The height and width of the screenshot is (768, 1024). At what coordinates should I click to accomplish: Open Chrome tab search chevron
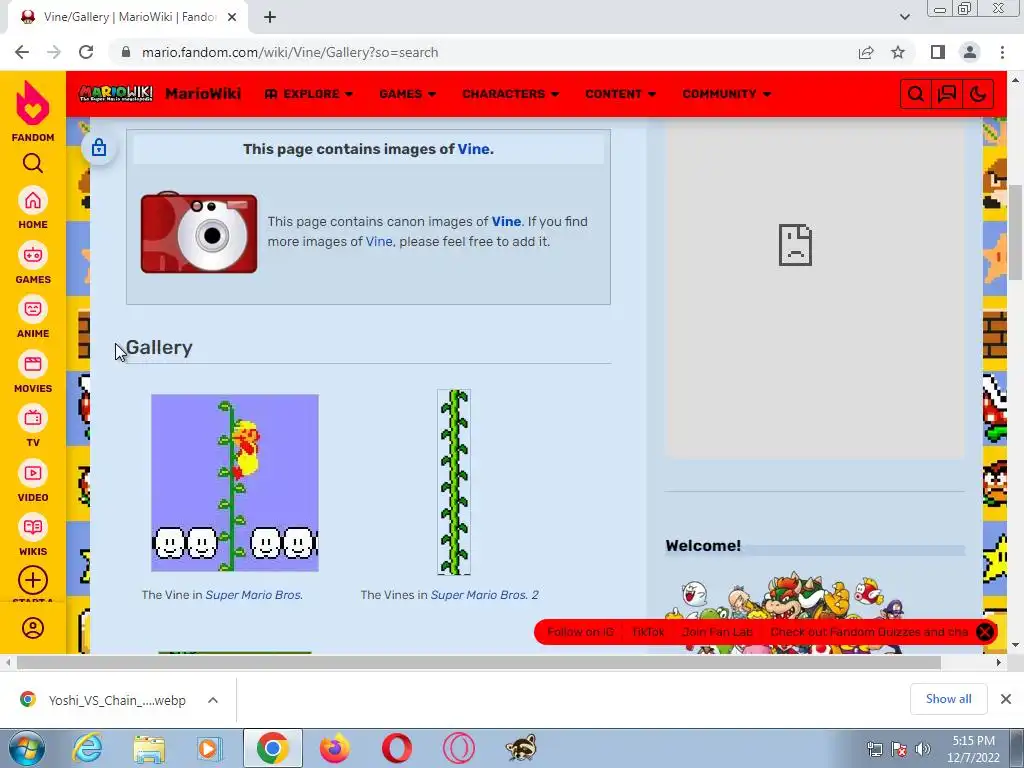[904, 17]
